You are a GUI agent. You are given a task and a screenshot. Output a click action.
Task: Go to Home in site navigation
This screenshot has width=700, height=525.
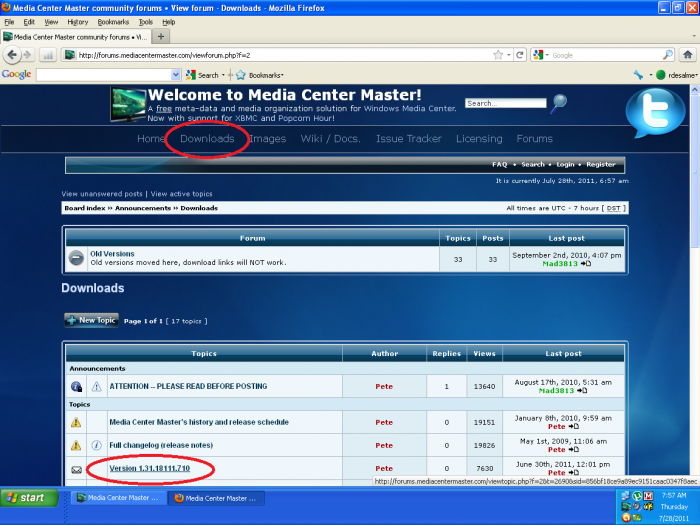[151, 139]
